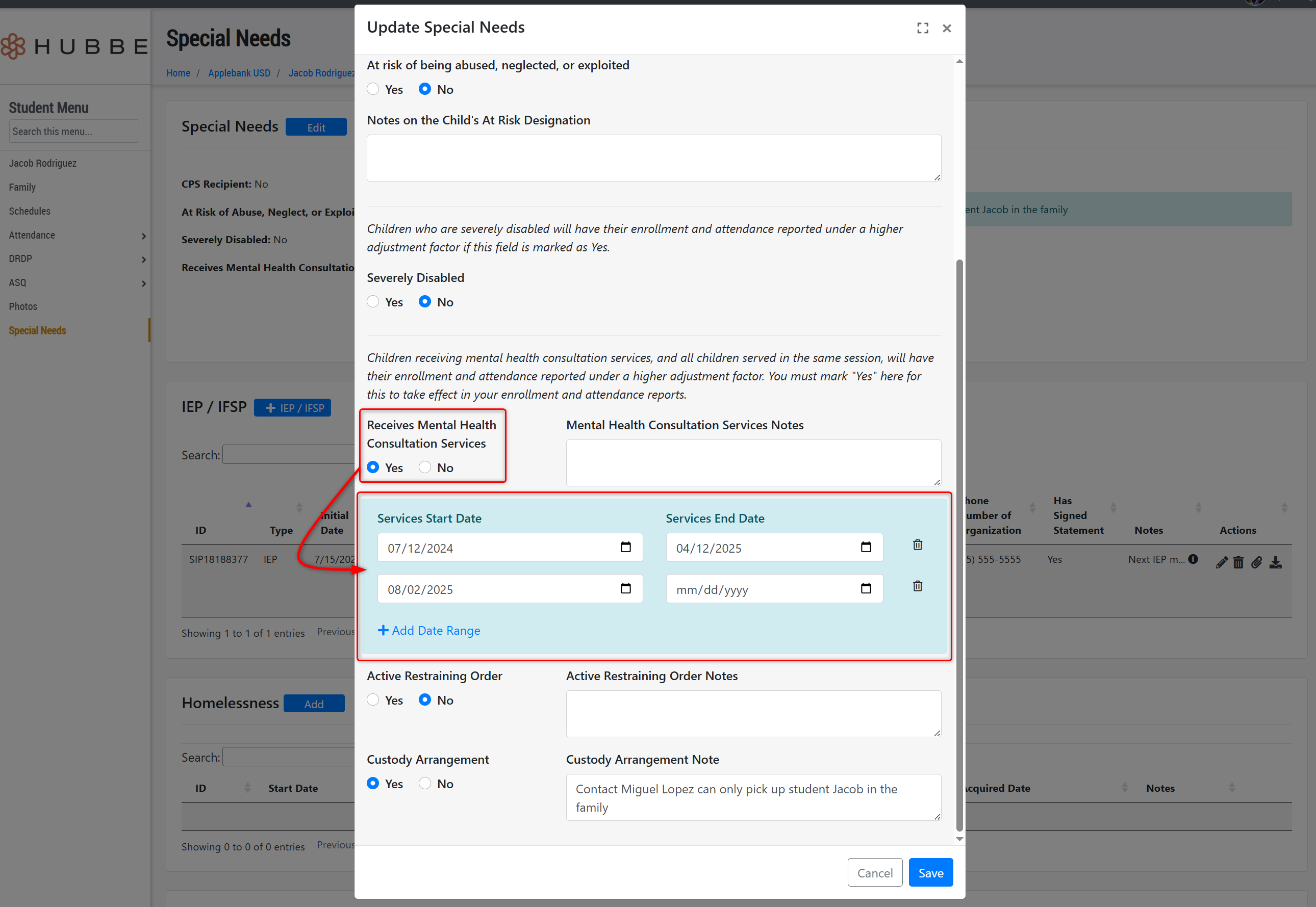
Task: Delete the first services date range
Action: click(917, 545)
